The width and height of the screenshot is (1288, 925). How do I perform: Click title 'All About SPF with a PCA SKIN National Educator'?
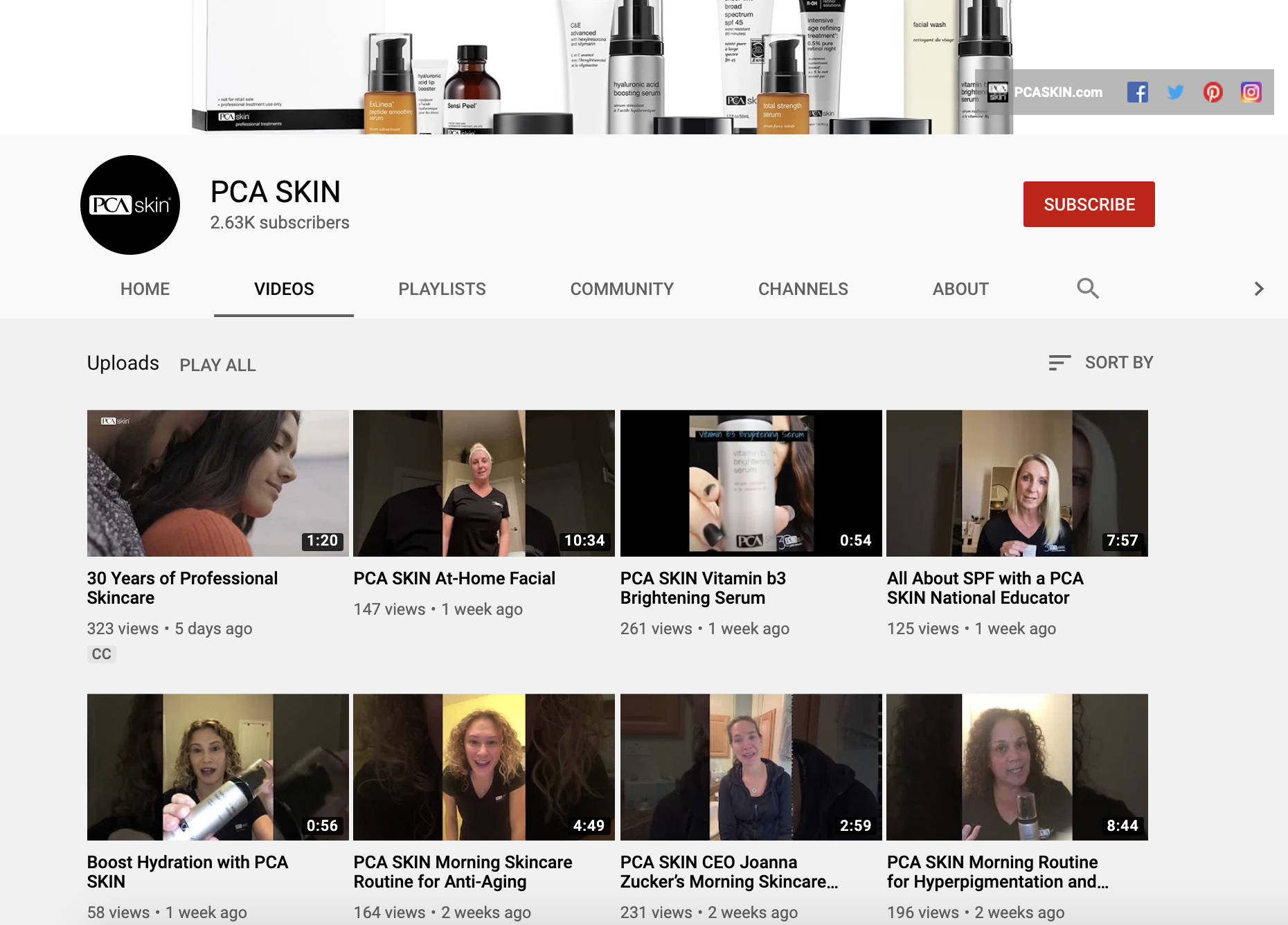pyautogui.click(x=985, y=588)
